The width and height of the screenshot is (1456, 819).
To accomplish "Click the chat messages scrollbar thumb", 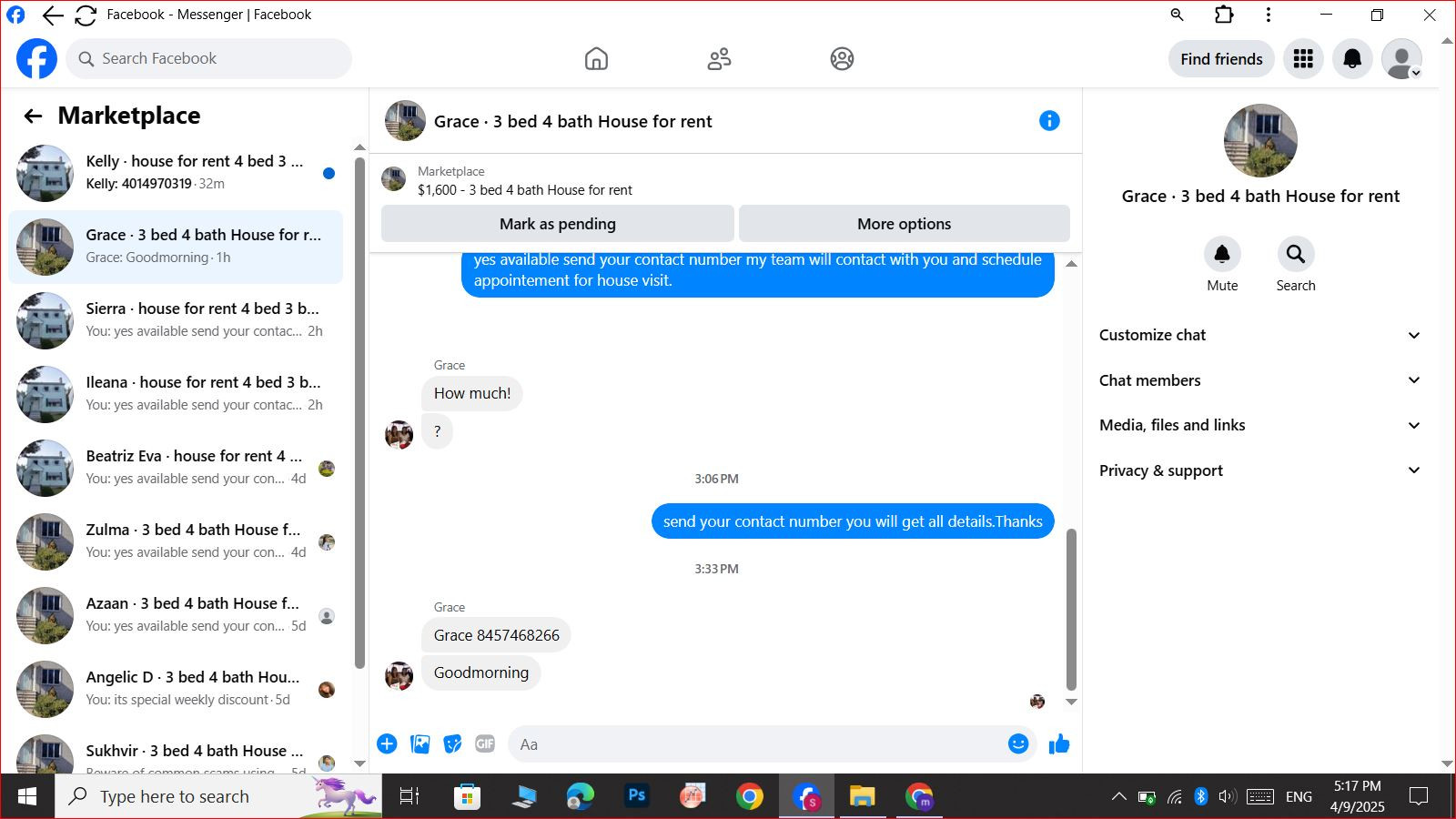I will (1071, 610).
